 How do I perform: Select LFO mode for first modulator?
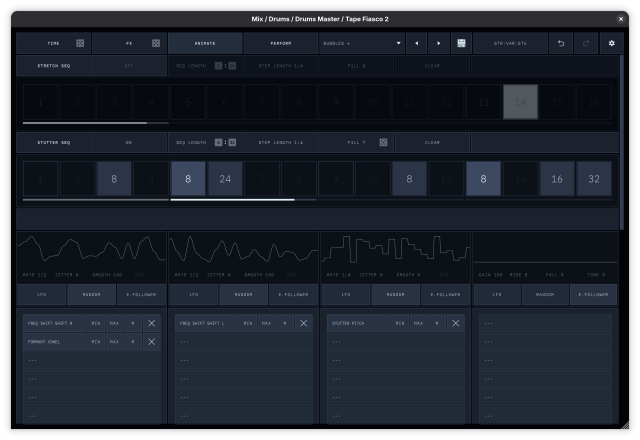tap(42, 295)
